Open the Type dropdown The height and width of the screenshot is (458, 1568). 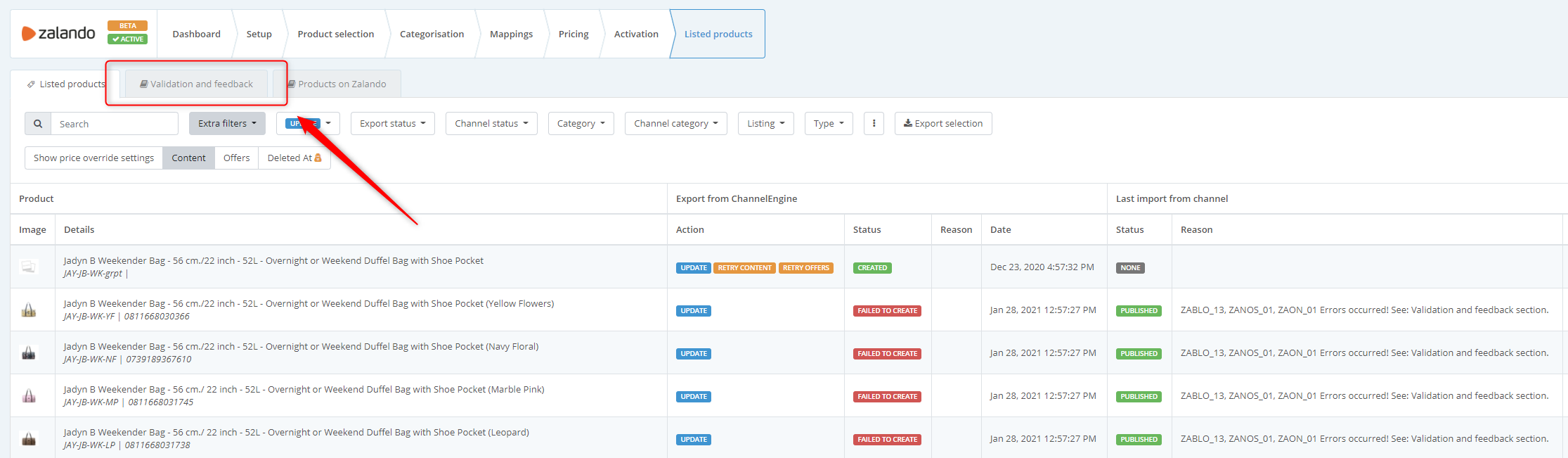pyautogui.click(x=829, y=123)
